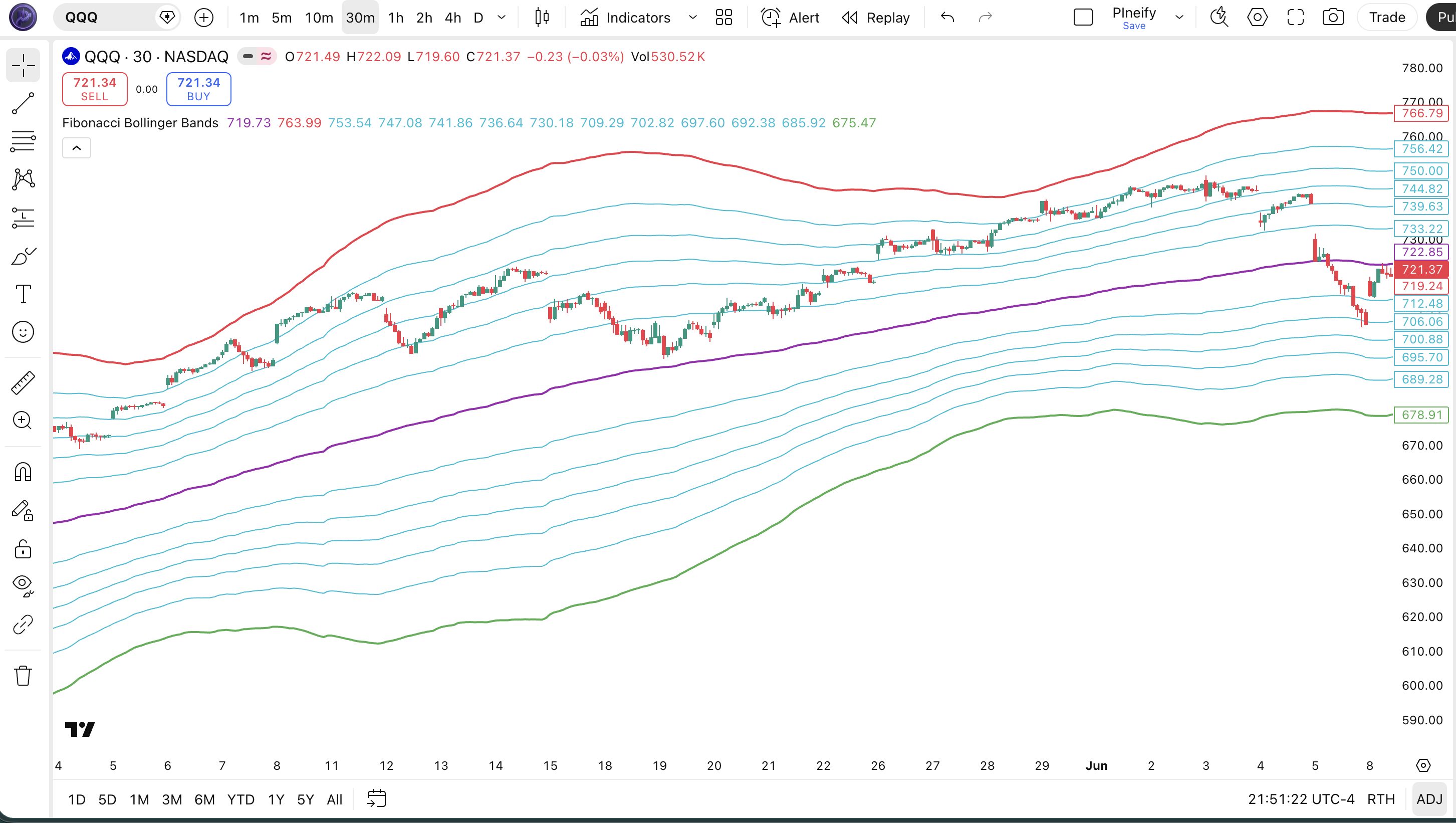
Task: Select the crosshair cursor tool
Action: (23, 65)
